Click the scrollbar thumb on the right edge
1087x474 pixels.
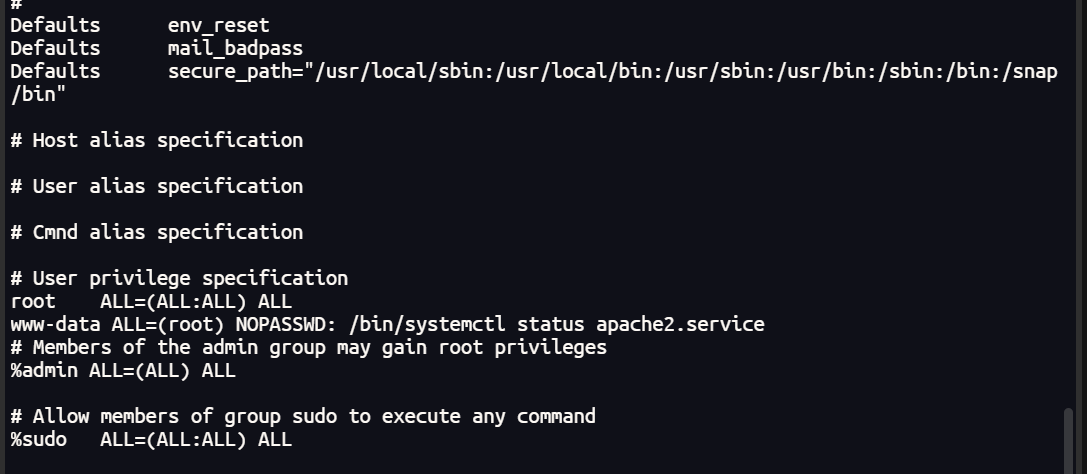click(x=1068, y=438)
